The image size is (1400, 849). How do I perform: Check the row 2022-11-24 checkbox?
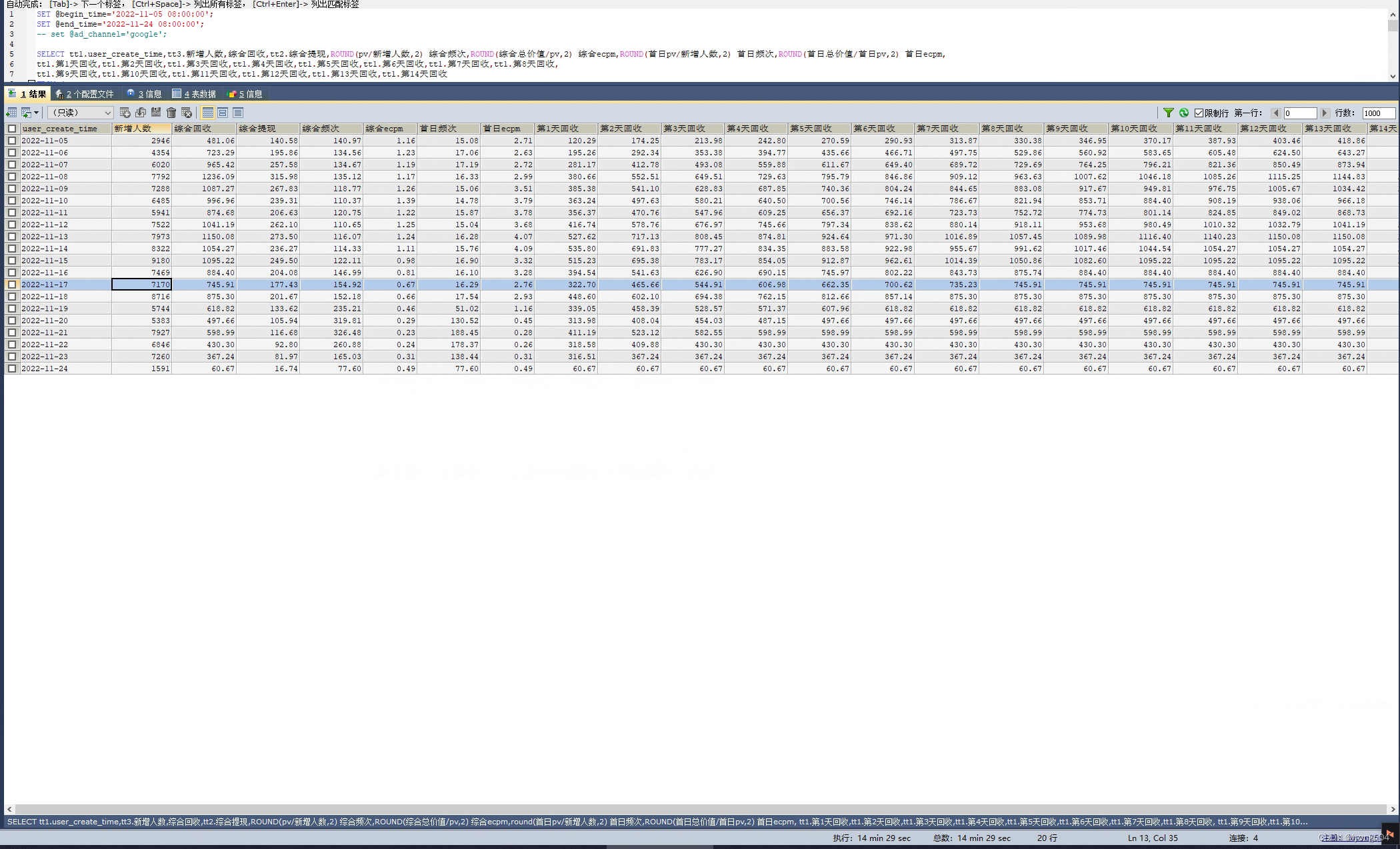click(12, 369)
